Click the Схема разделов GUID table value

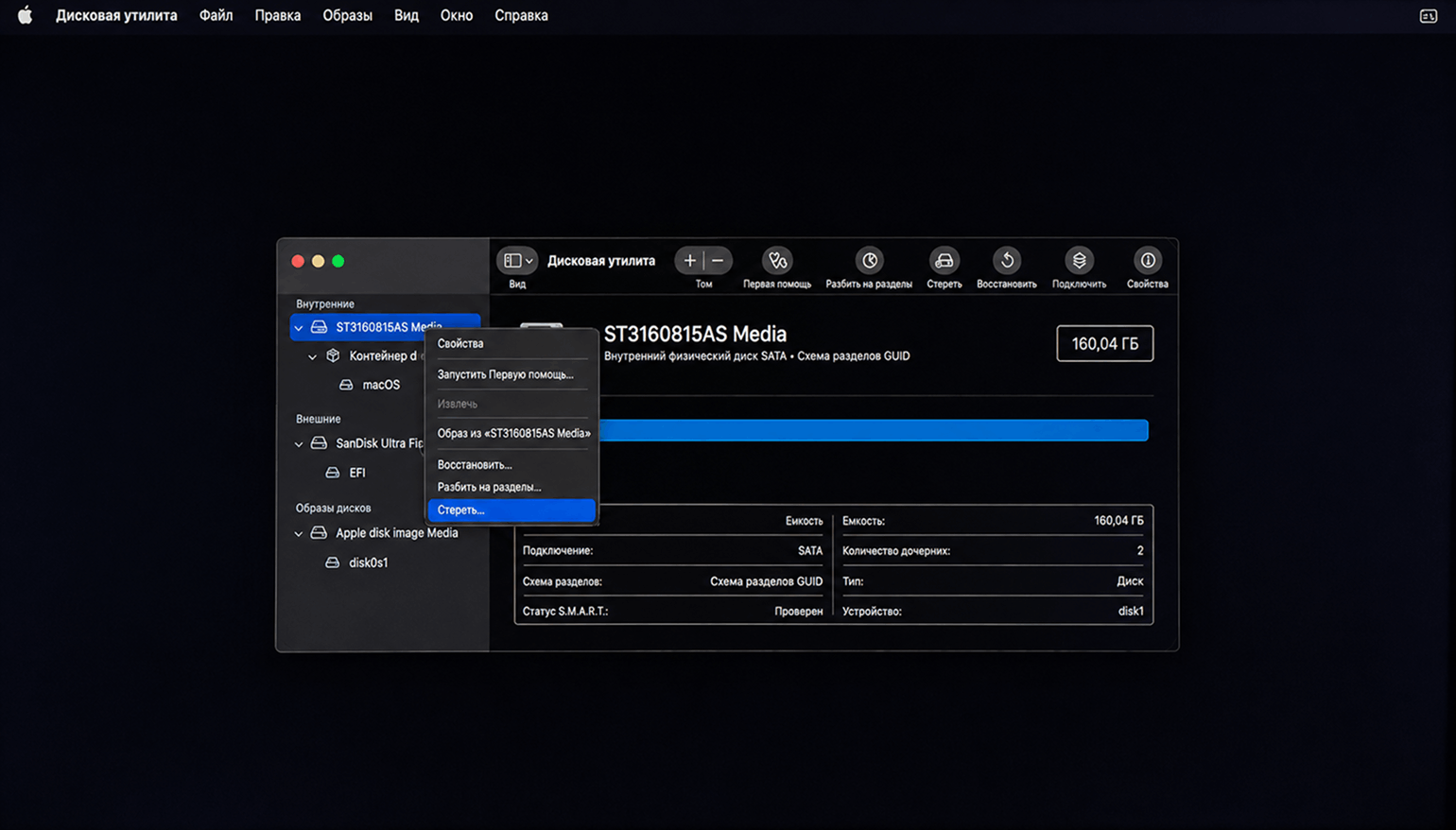click(x=766, y=581)
